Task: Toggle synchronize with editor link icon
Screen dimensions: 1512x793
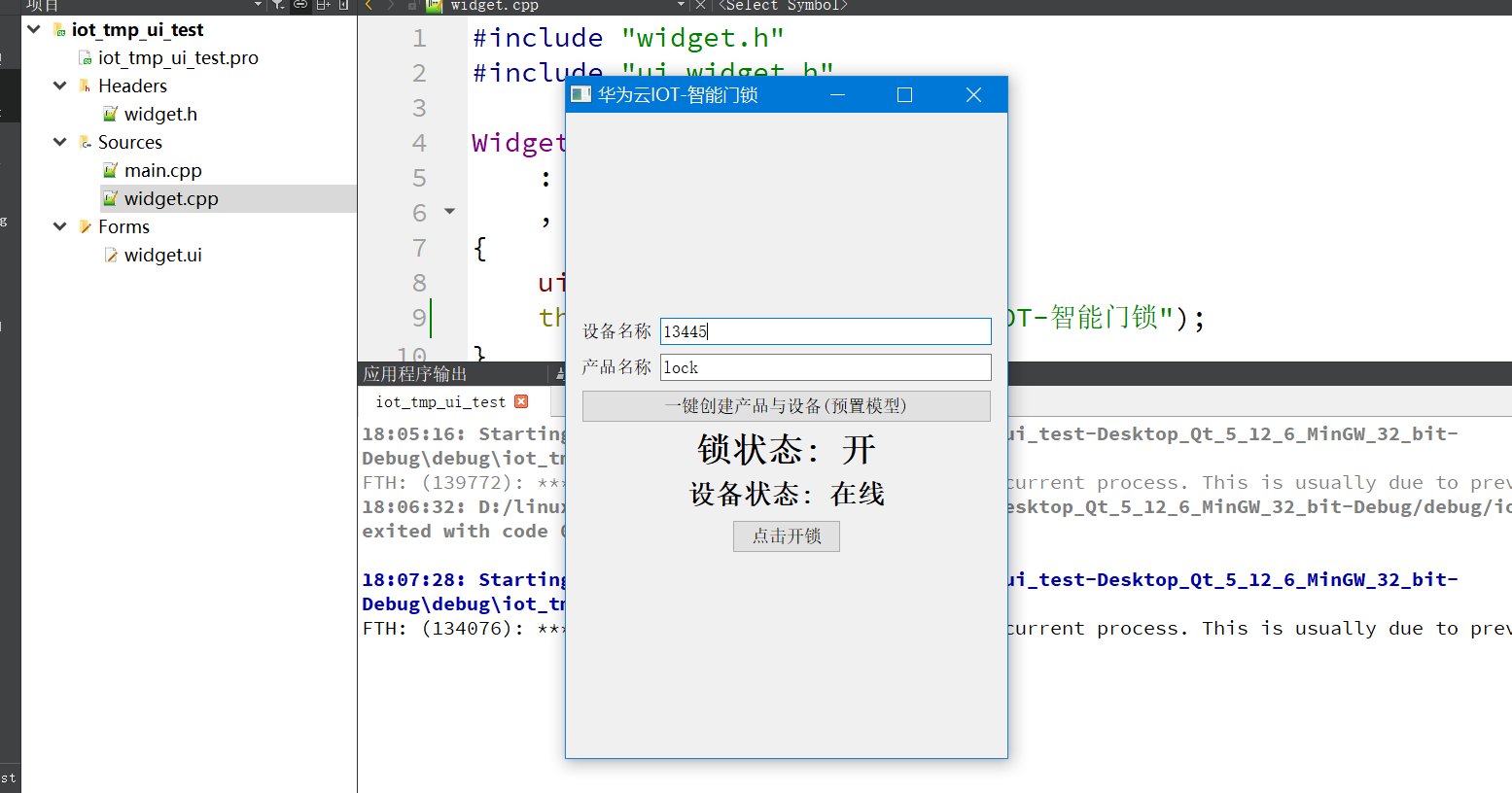Action: click(300, 5)
